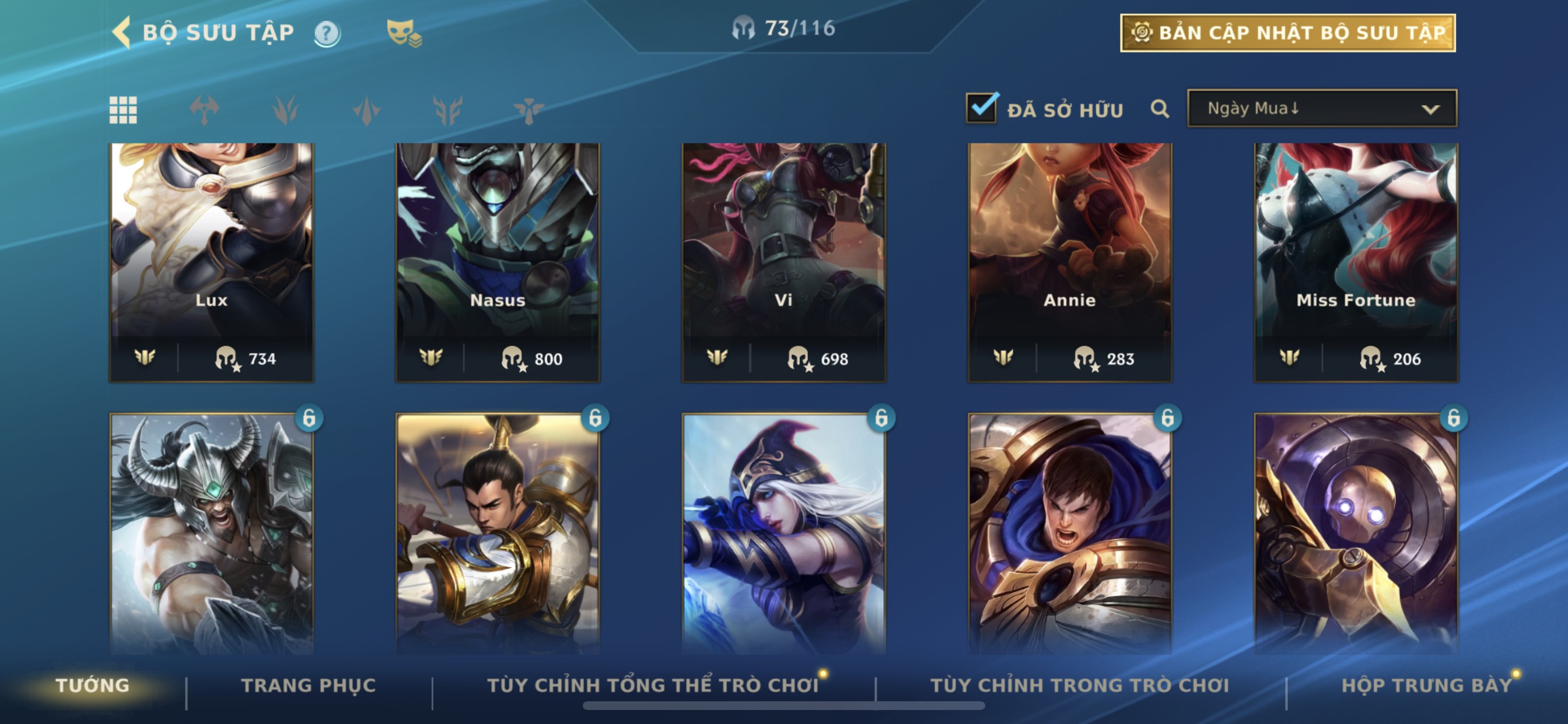1568x724 pixels.
Task: Switch to Tùy Chỉnh Trong Trò Chơi tab
Action: point(1080,685)
